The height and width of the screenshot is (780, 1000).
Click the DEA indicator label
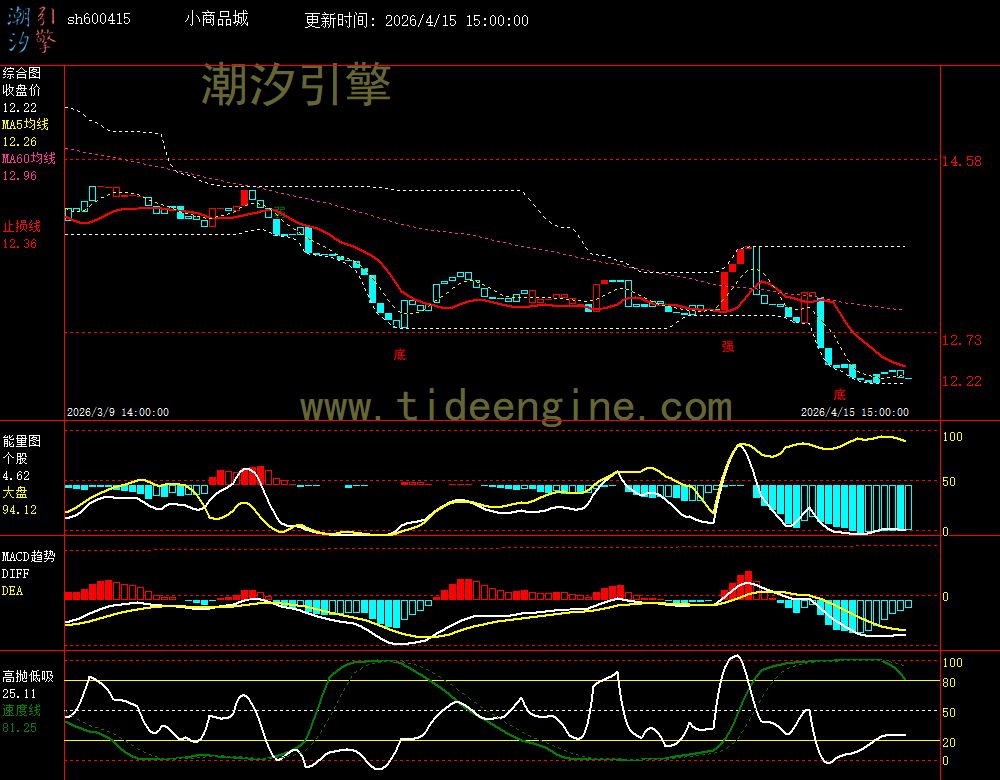pyautogui.click(x=13, y=590)
